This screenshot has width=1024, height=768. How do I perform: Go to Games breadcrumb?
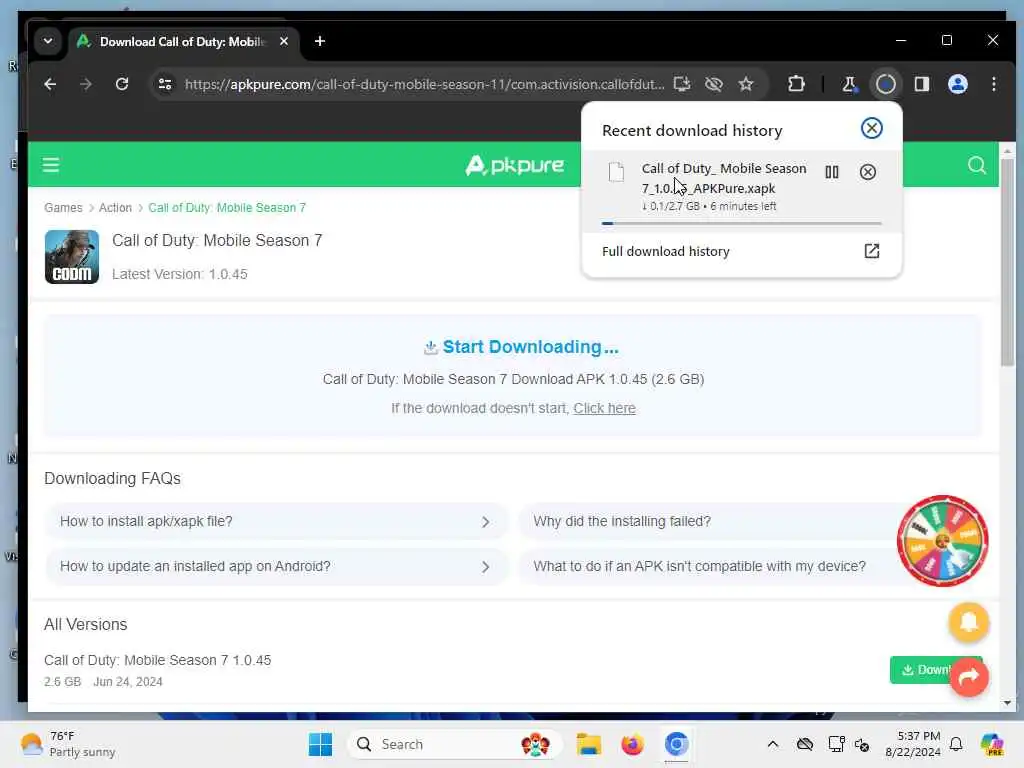63,208
